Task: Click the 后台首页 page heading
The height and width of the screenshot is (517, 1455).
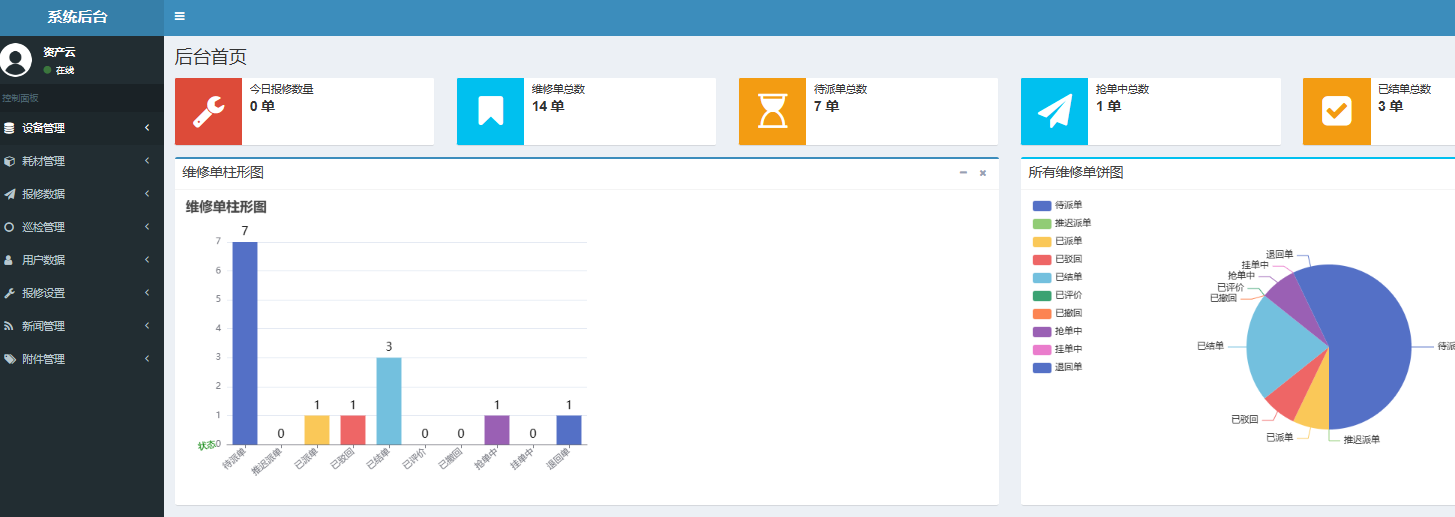Action: pos(210,57)
